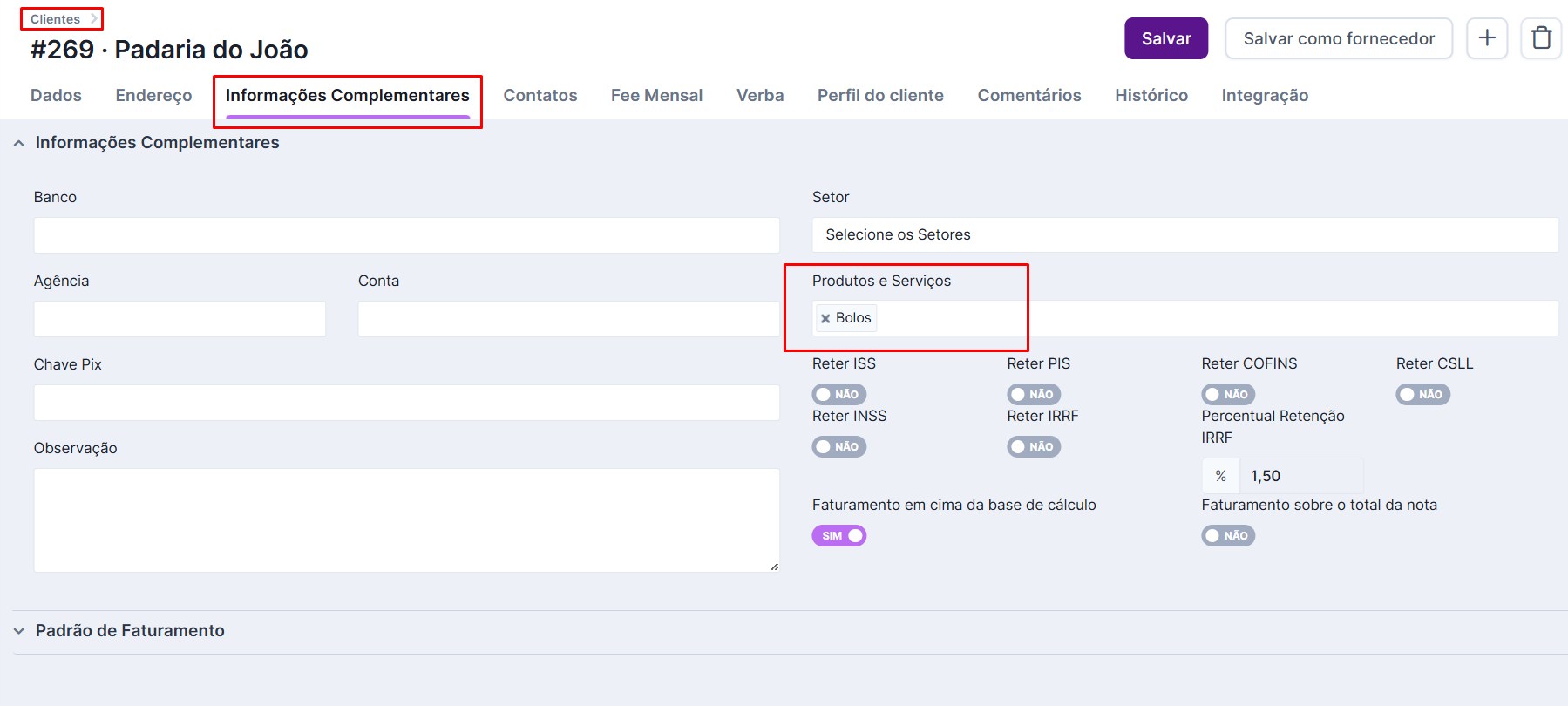Viewport: 1568px width, 706px height.
Task: Disable Faturamento em cima da base toggle
Action: [838, 536]
